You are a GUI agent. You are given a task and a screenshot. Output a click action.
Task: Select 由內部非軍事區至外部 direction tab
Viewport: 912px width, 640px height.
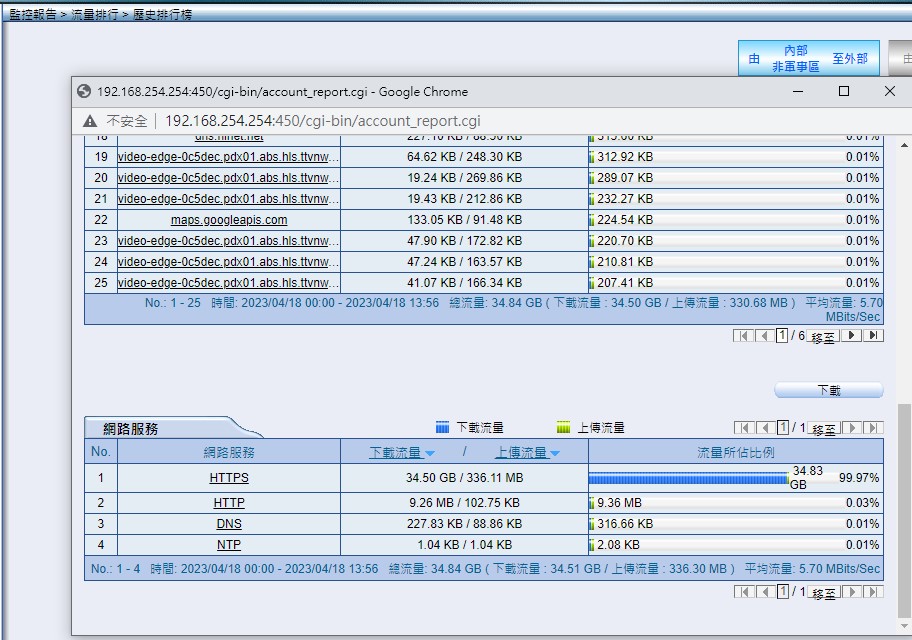pyautogui.click(x=809, y=59)
